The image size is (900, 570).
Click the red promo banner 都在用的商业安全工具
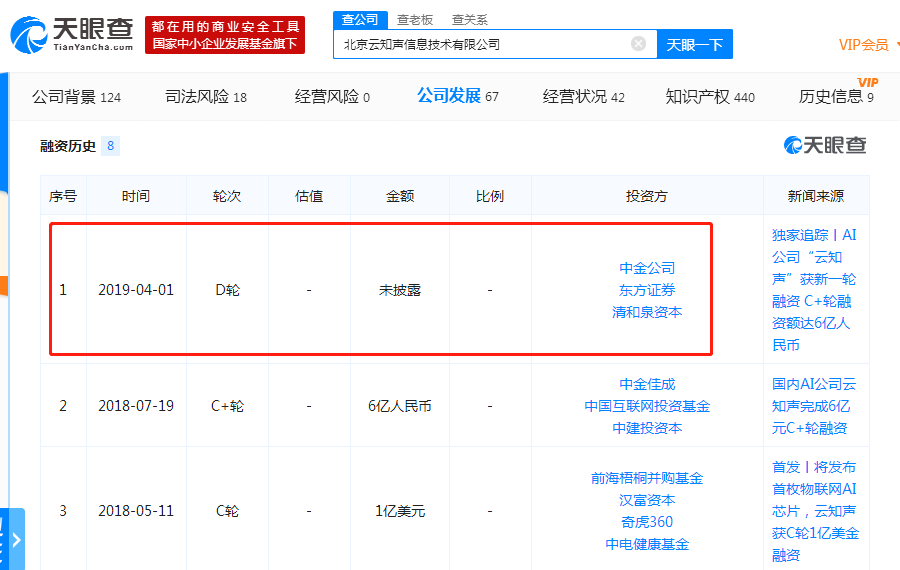pyautogui.click(x=225, y=35)
